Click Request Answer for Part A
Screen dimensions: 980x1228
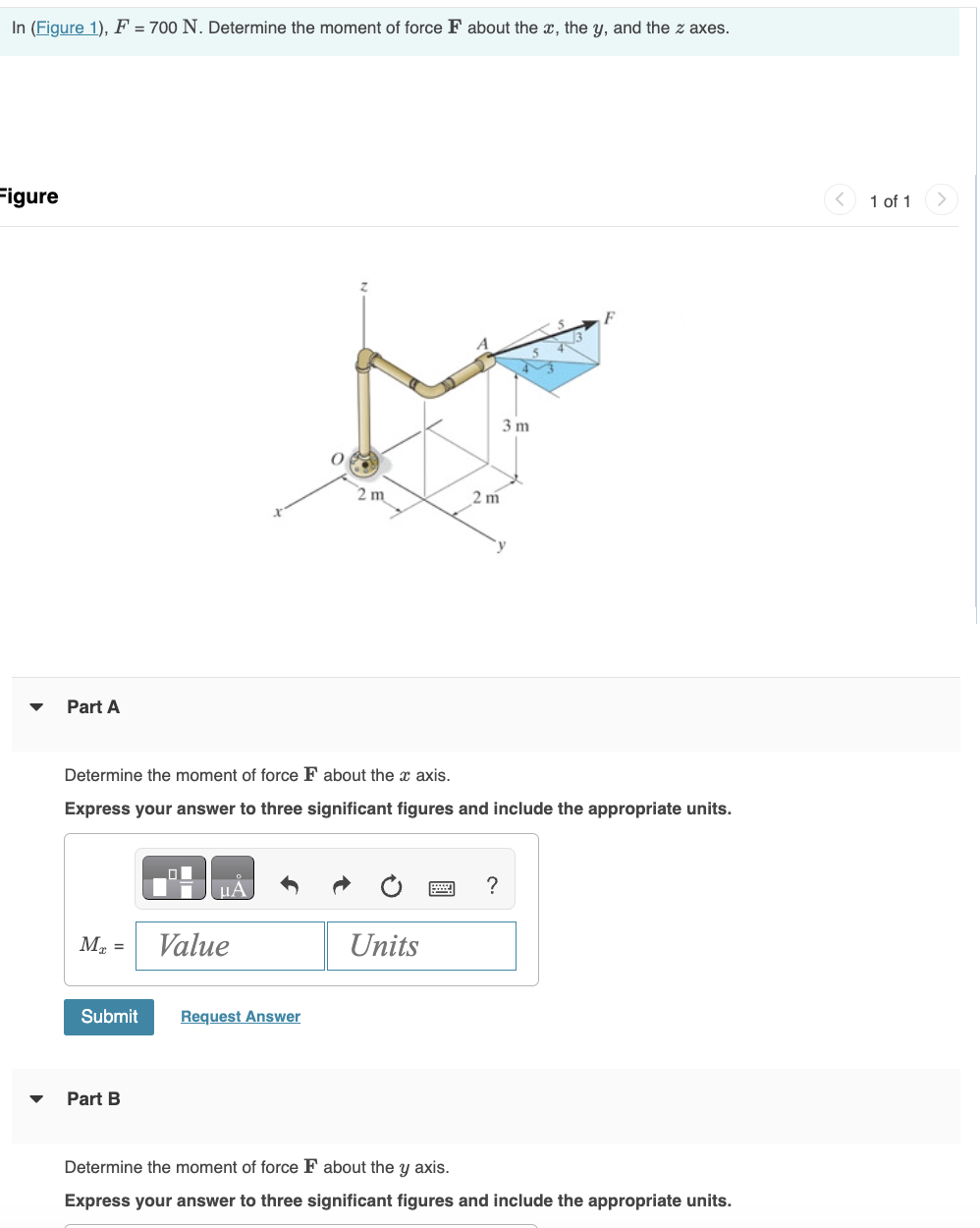240,1016
